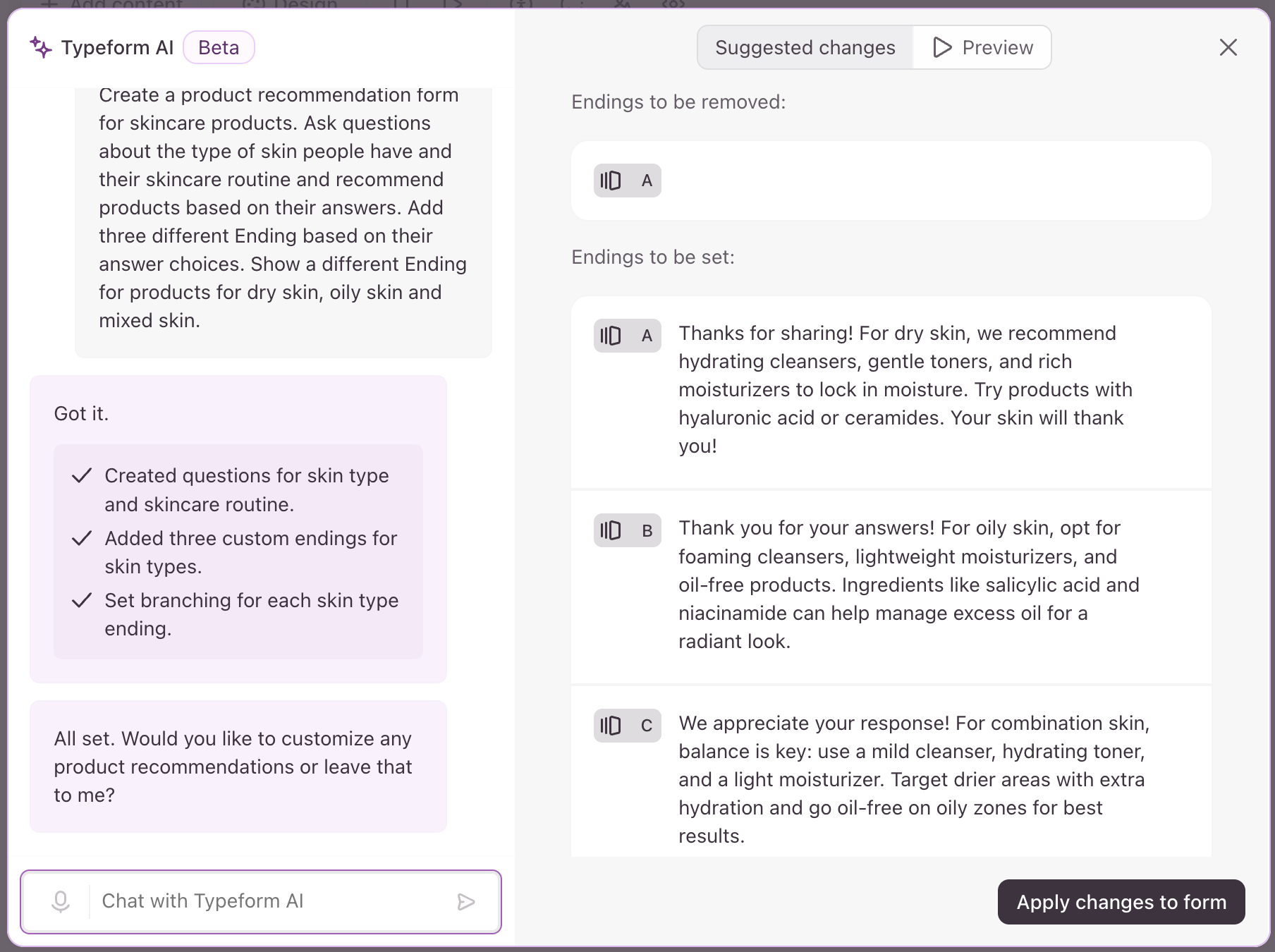Close the Typeform AI dialog

[1228, 47]
